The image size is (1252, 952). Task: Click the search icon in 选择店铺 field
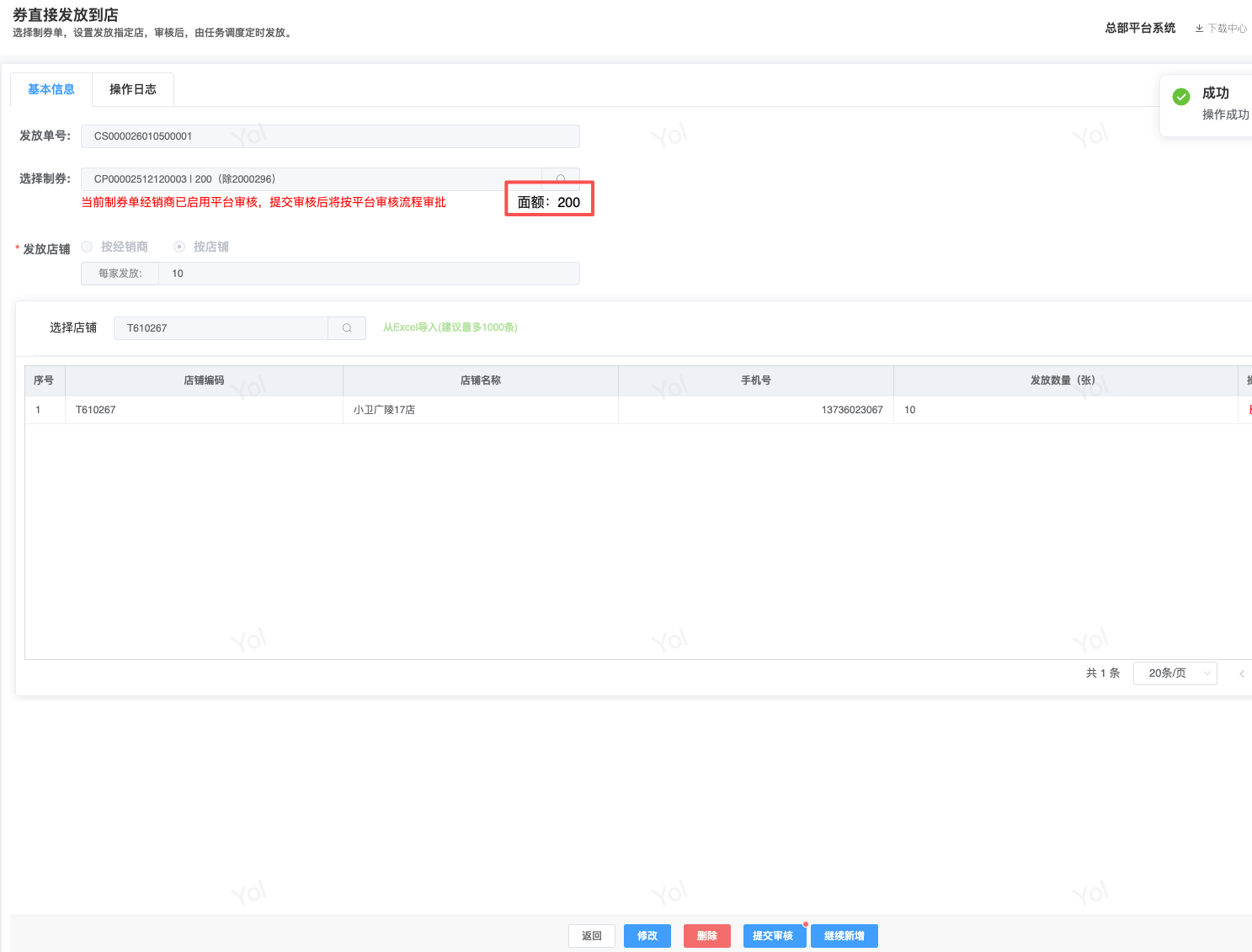click(347, 328)
